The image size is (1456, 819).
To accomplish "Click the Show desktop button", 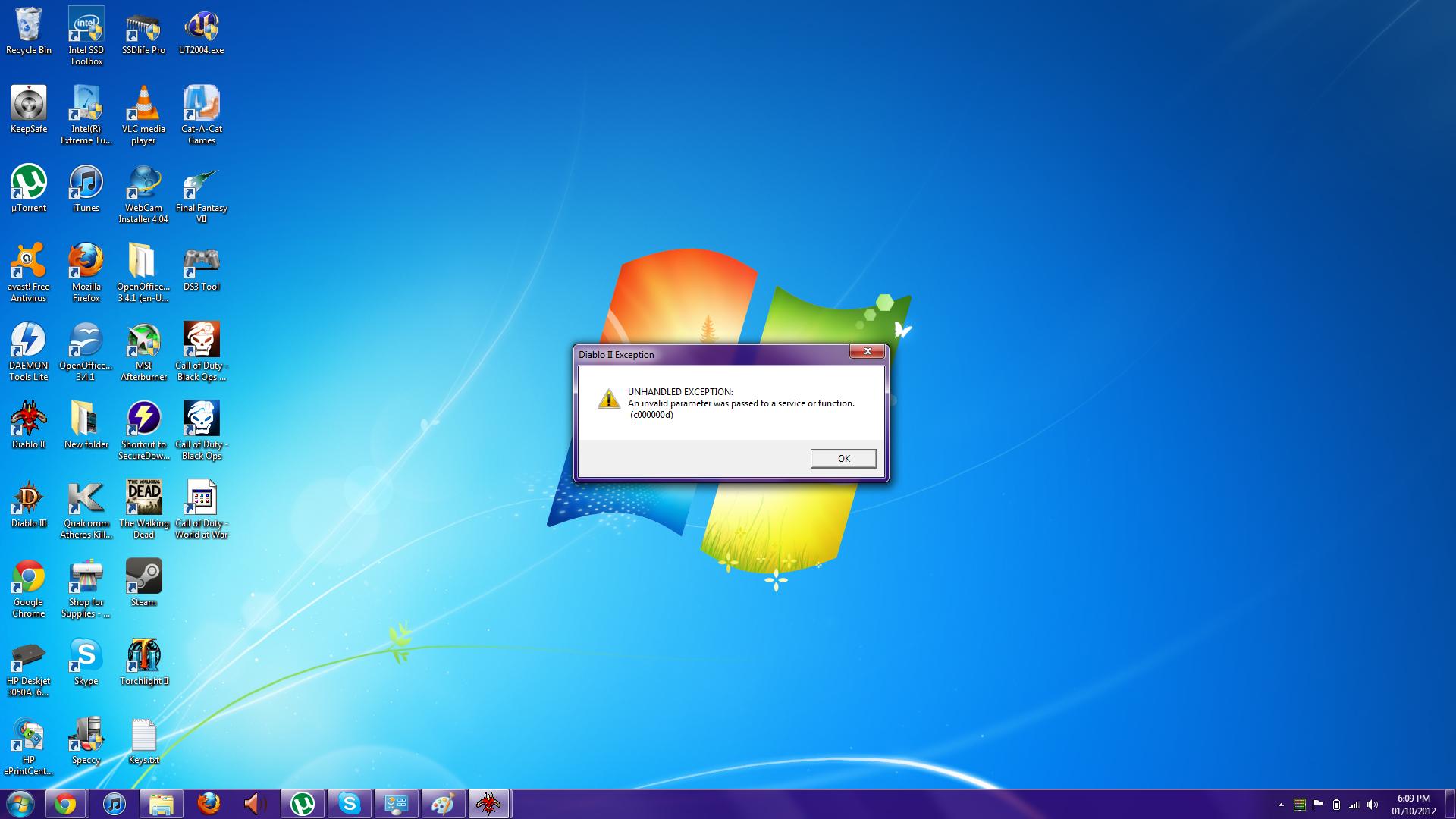I will click(1450, 804).
